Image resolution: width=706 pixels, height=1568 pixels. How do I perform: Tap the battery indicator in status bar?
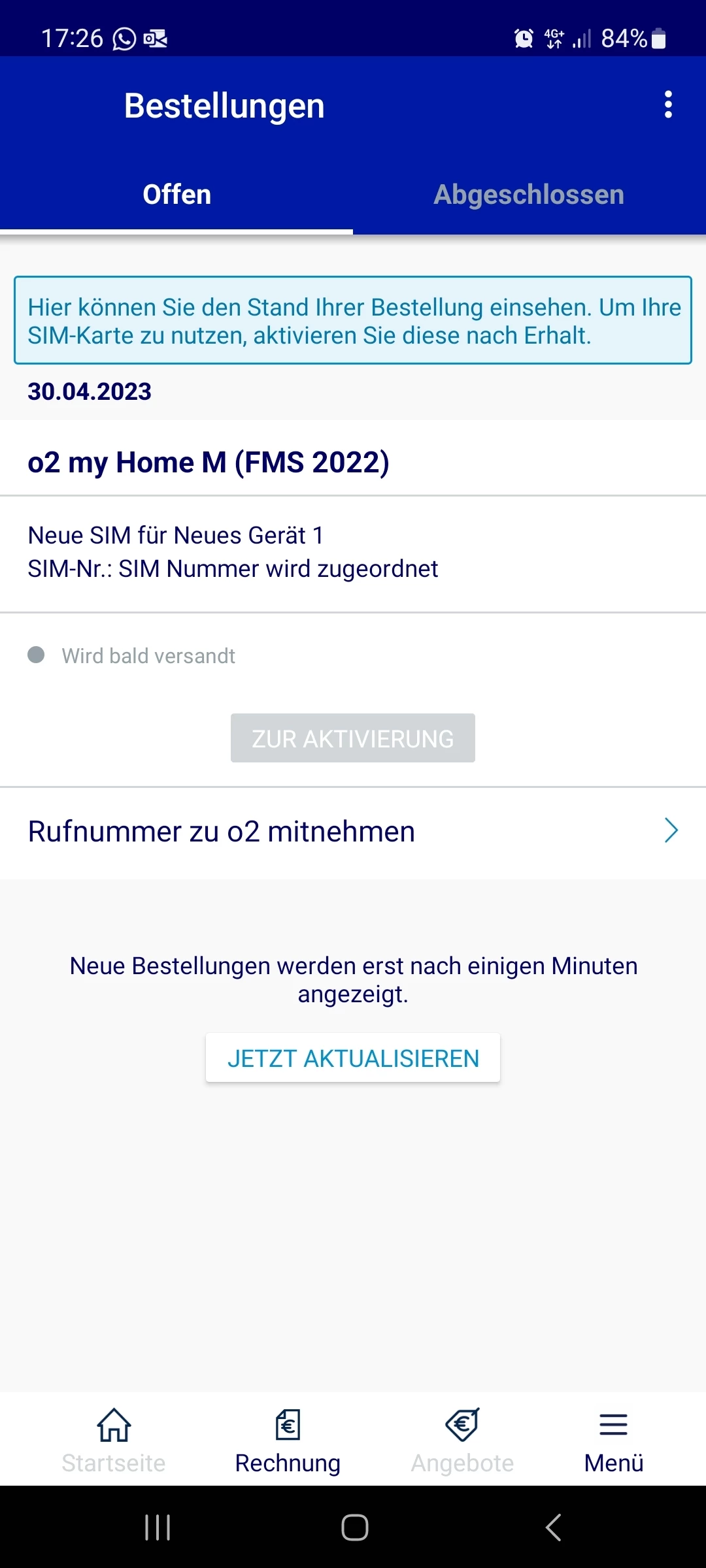tap(659, 39)
